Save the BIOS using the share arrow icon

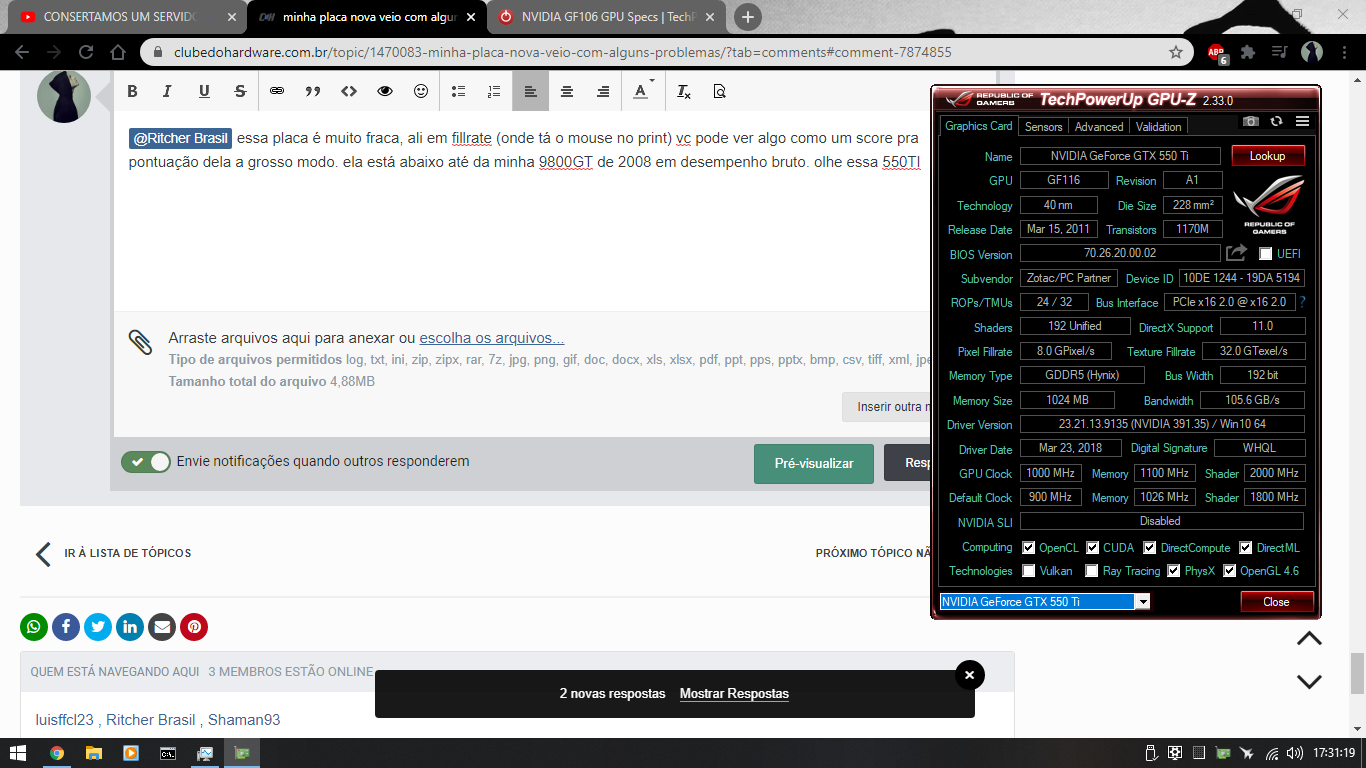(x=1237, y=253)
